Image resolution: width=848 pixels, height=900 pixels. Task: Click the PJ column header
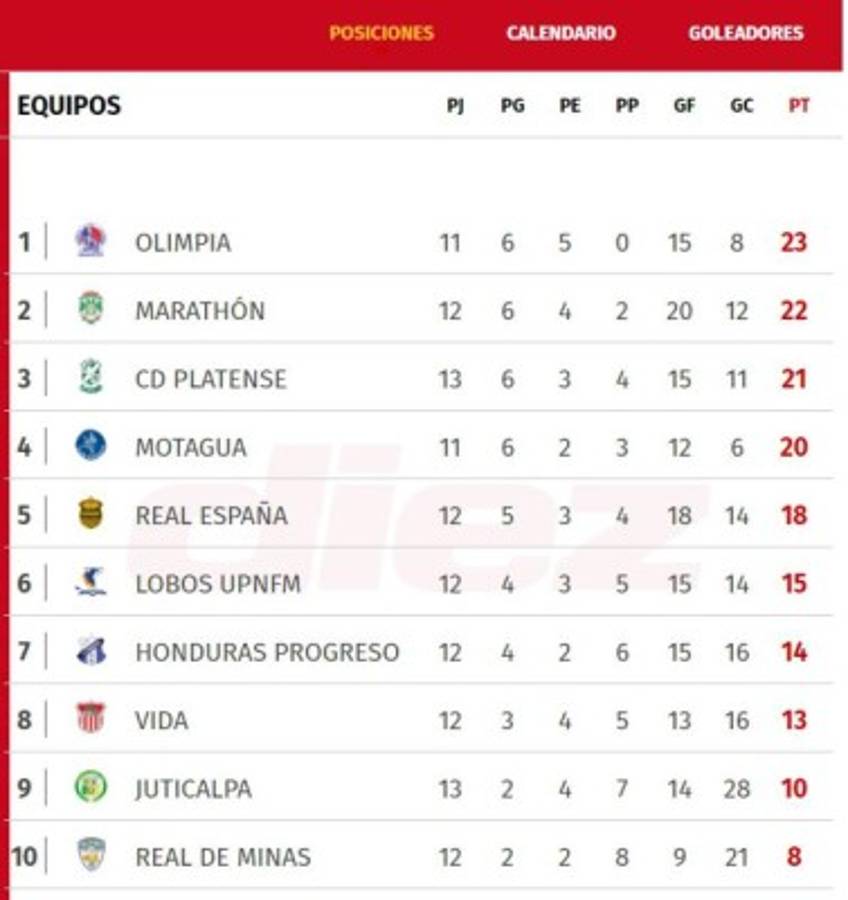coord(455,106)
